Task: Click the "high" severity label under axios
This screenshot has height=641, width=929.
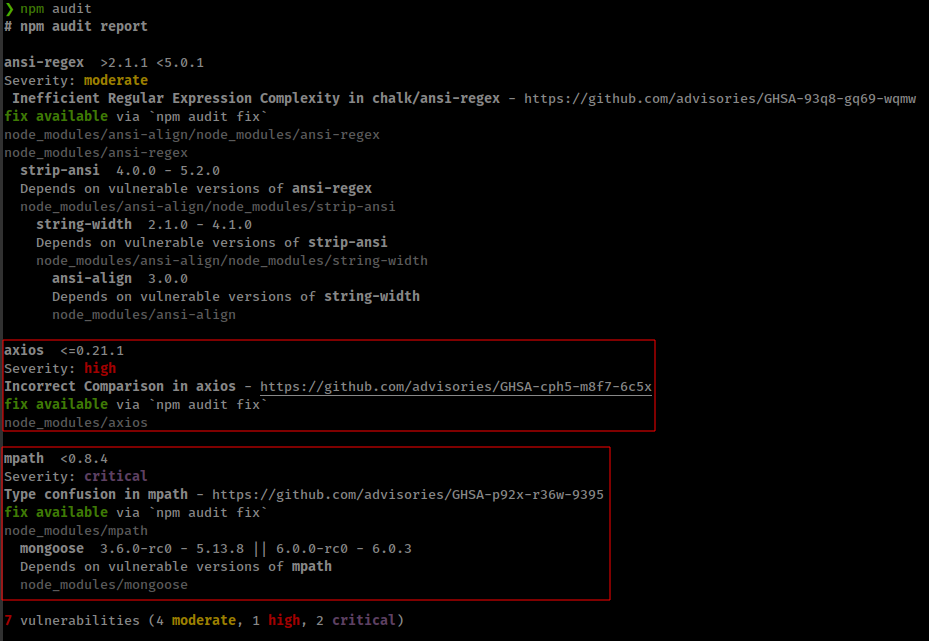Action: [x=100, y=369]
